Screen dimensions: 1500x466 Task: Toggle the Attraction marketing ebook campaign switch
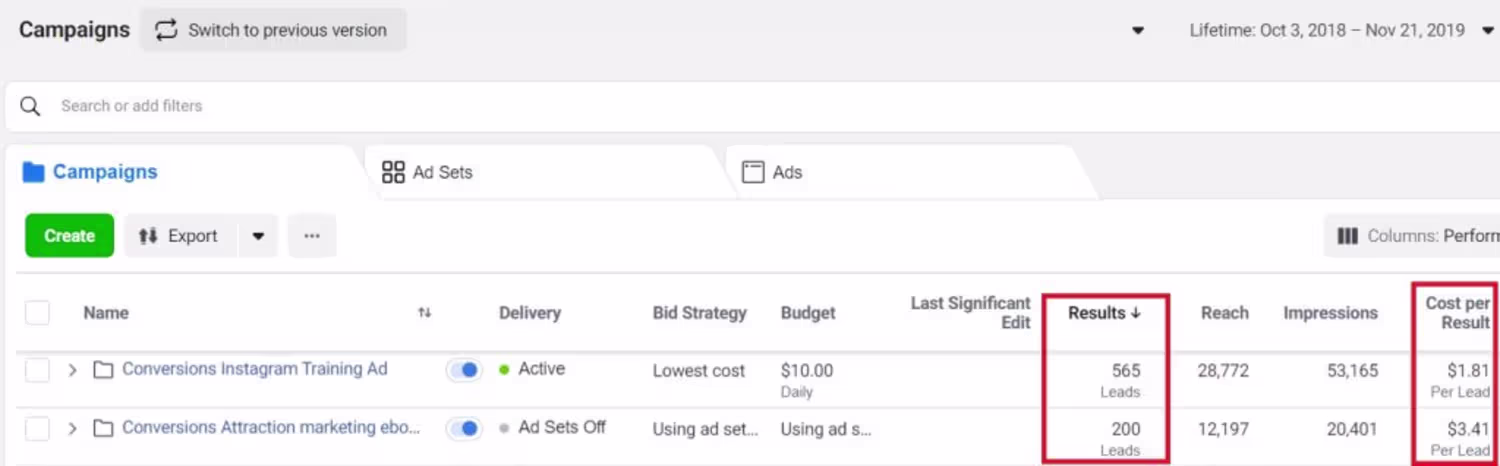(x=464, y=428)
